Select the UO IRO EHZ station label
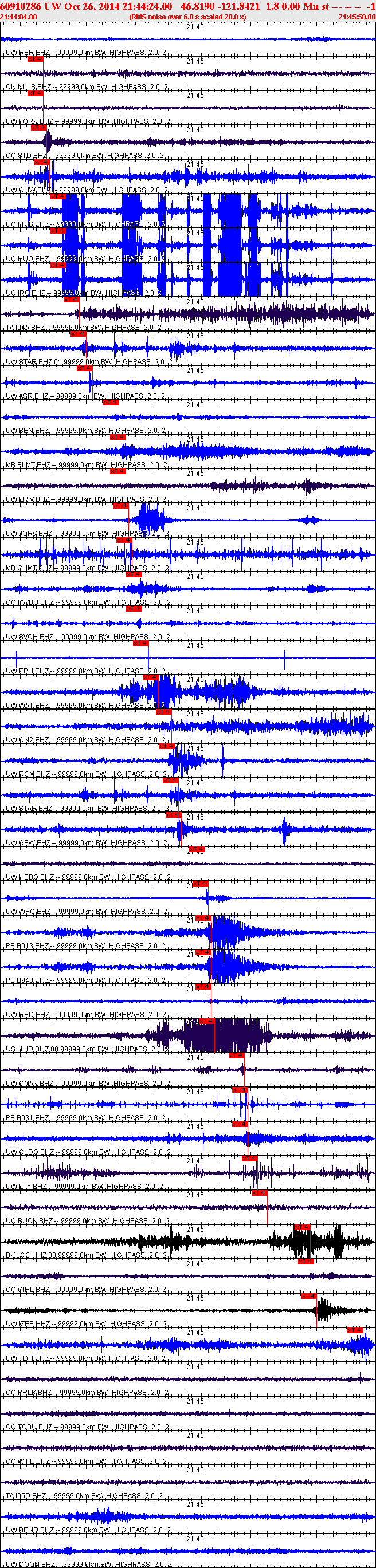Viewport: 376px width, 1568px height. click(85, 293)
